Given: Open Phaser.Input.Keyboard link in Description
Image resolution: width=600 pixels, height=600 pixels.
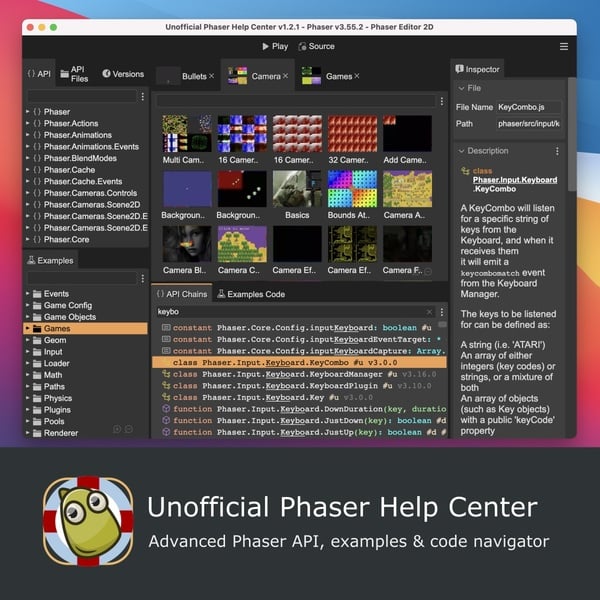Looking at the screenshot, I should coord(515,180).
